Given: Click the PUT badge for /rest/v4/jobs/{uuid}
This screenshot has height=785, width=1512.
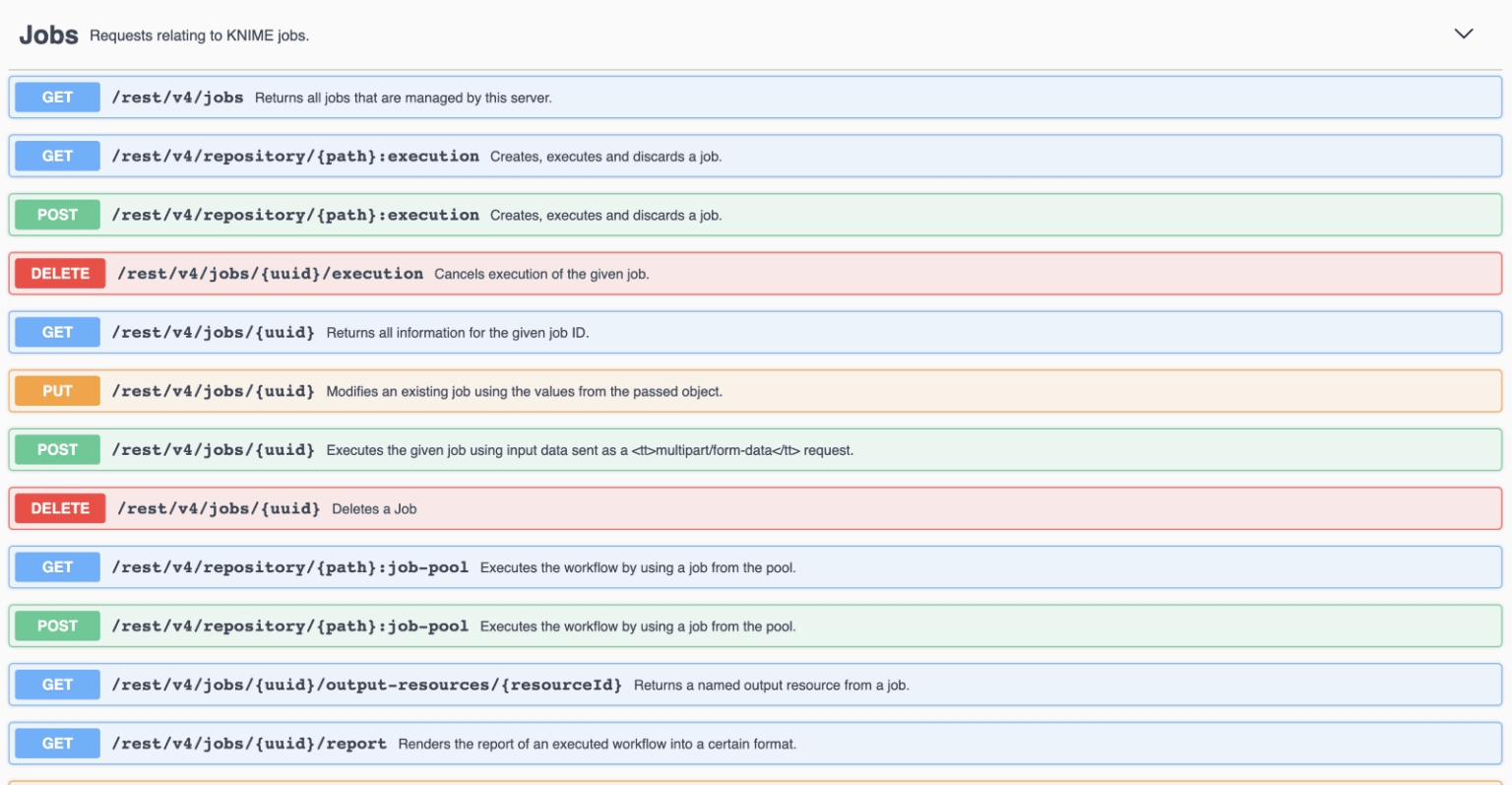Looking at the screenshot, I should point(57,391).
